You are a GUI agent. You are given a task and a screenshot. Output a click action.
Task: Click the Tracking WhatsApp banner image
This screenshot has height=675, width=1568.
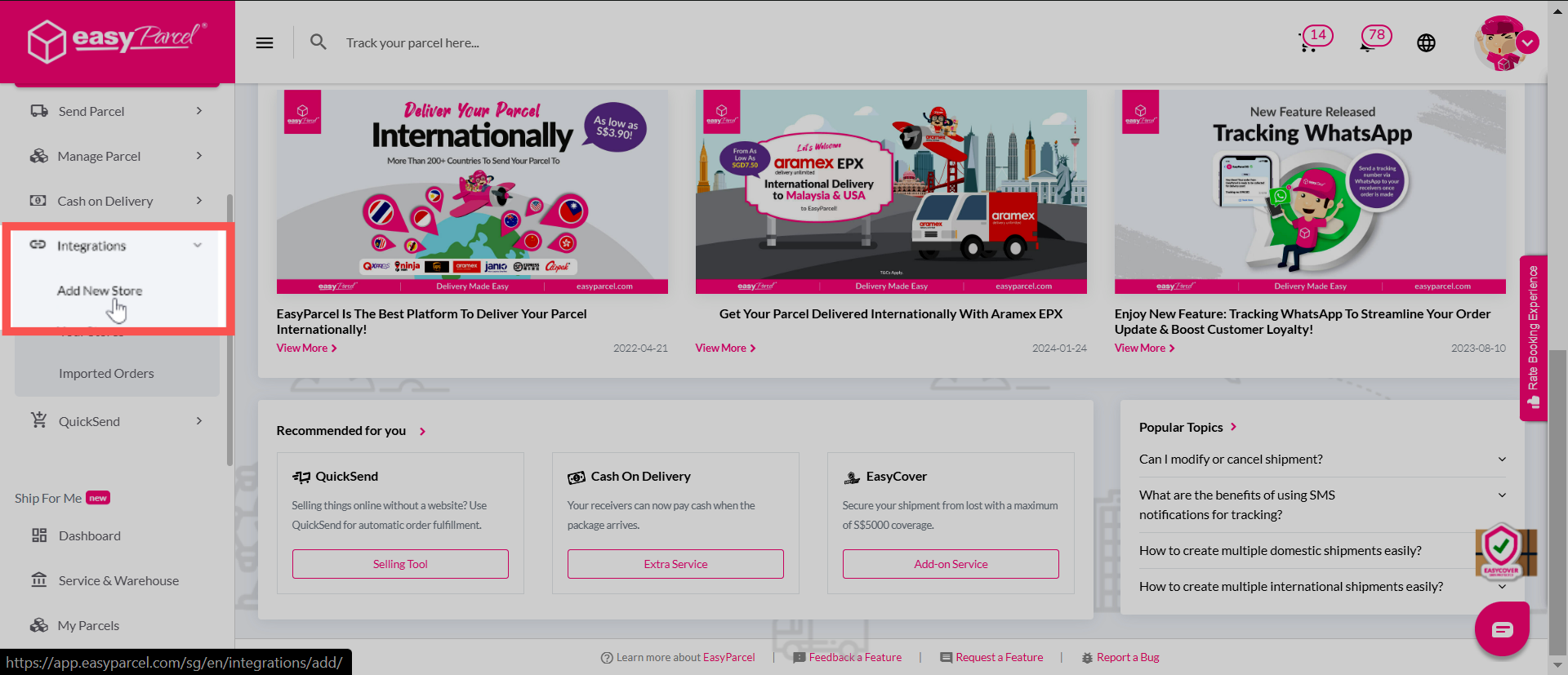click(1310, 191)
